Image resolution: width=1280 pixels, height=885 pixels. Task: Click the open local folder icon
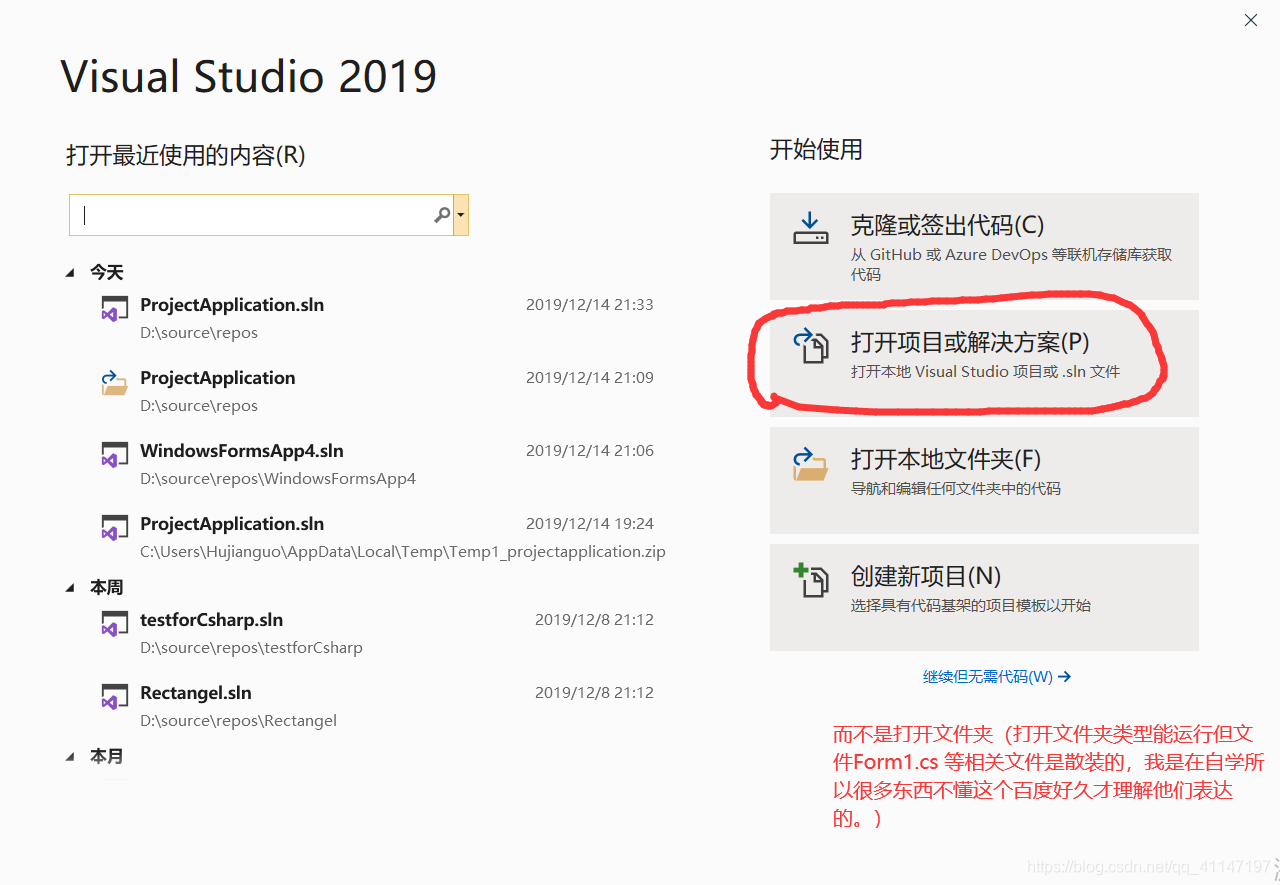tap(811, 463)
